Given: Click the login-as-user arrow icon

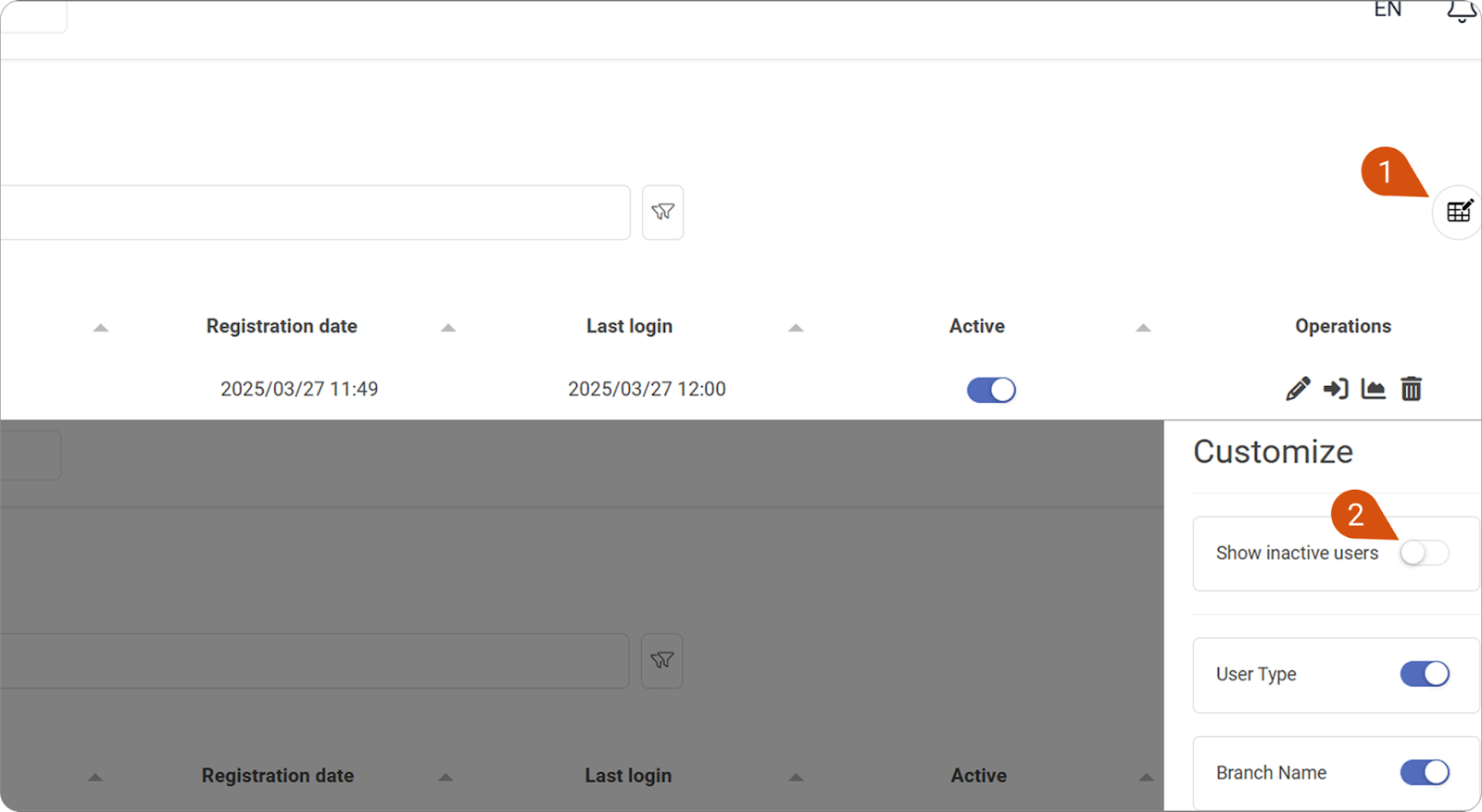Looking at the screenshot, I should [x=1336, y=389].
